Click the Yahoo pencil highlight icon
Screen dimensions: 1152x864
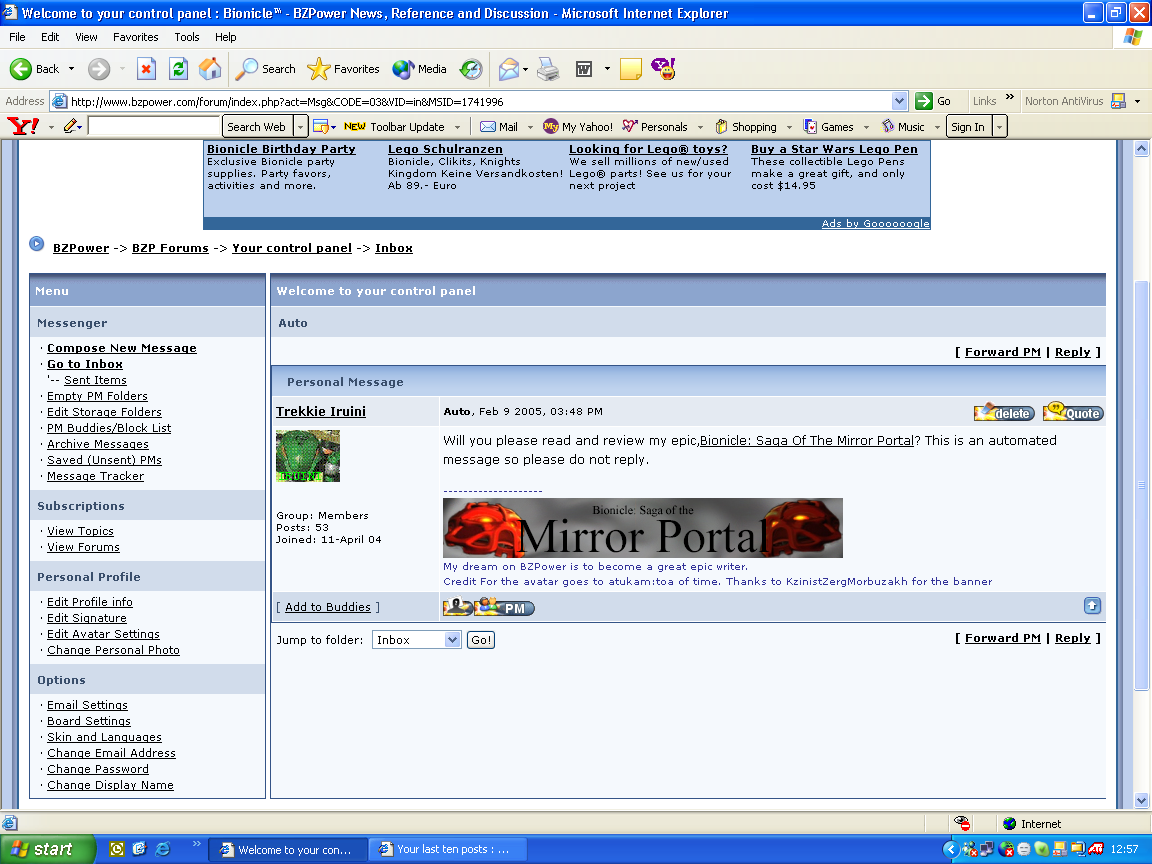[71, 126]
